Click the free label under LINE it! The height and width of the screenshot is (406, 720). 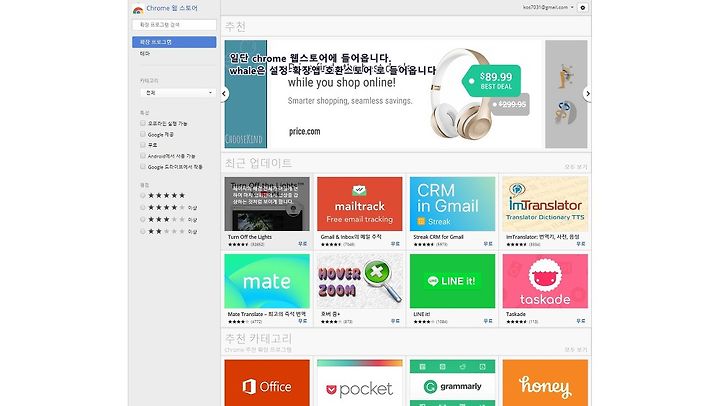point(488,321)
